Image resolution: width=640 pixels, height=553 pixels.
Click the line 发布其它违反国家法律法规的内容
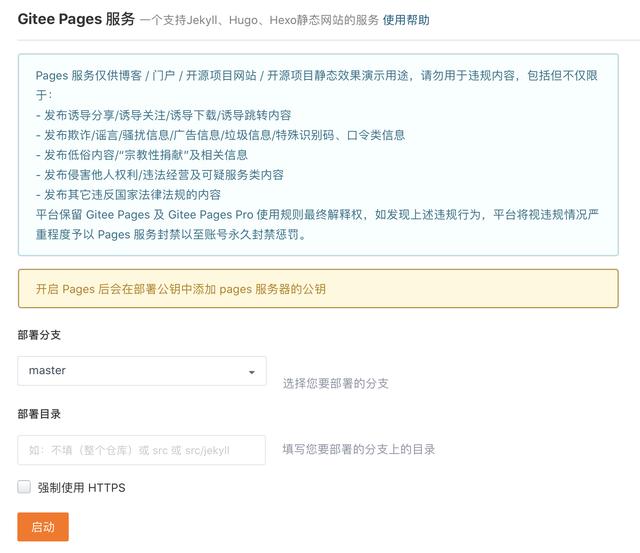click(x=128, y=195)
